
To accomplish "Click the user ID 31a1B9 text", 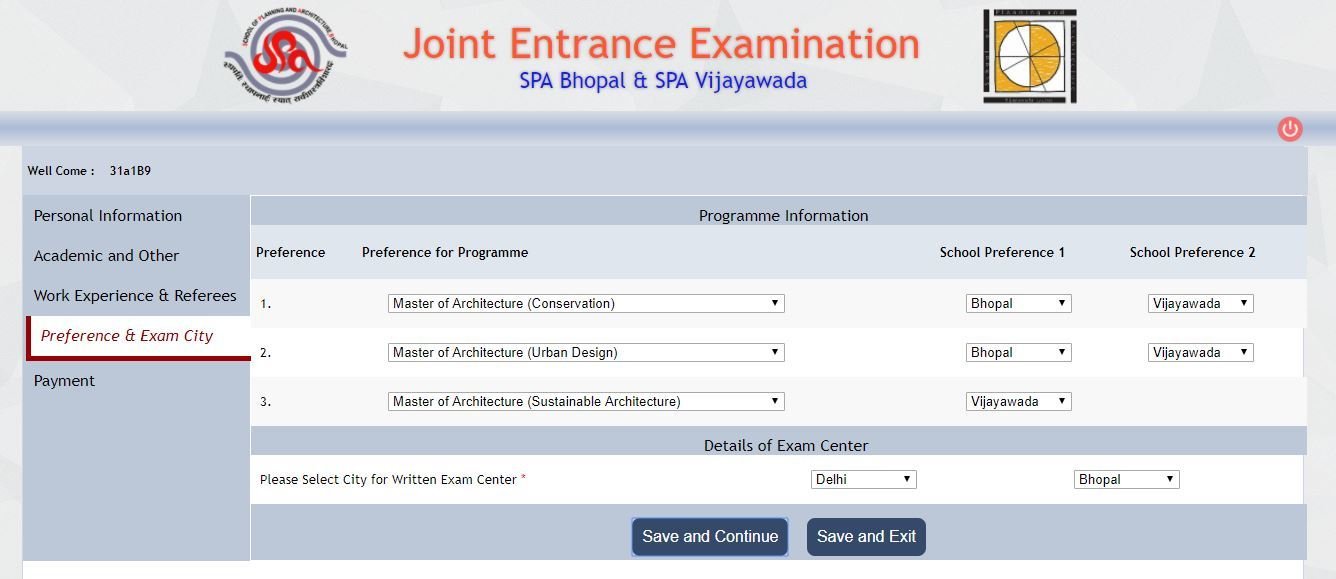I will 130,171.
